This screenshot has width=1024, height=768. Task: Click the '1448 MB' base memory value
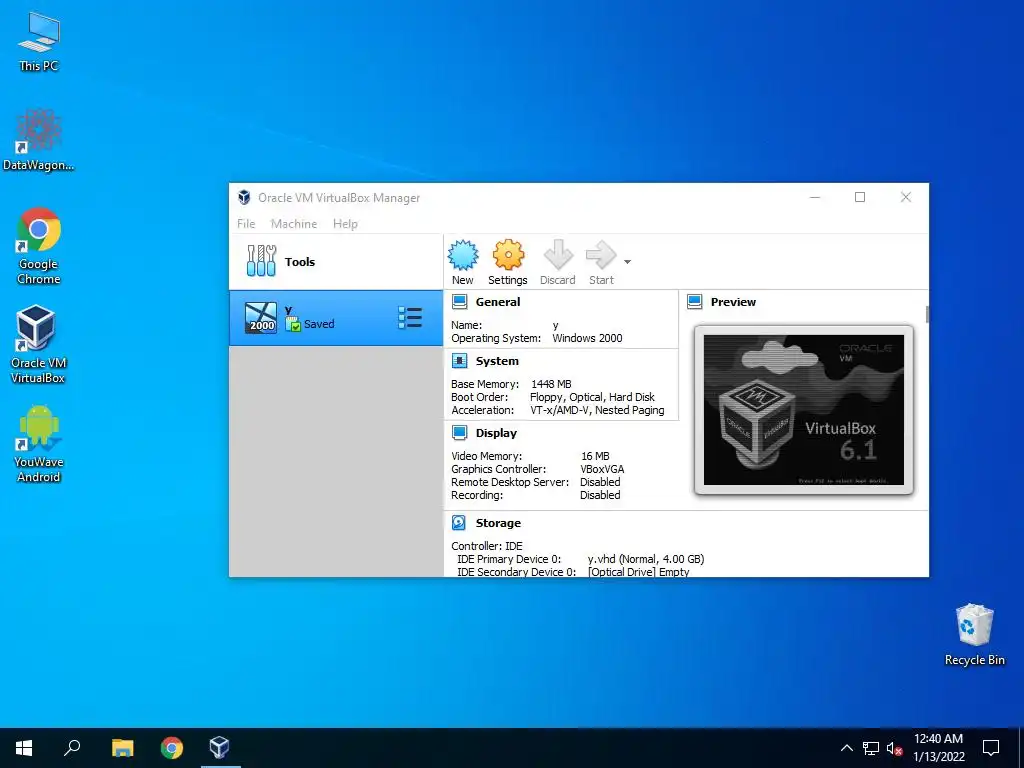(x=551, y=384)
